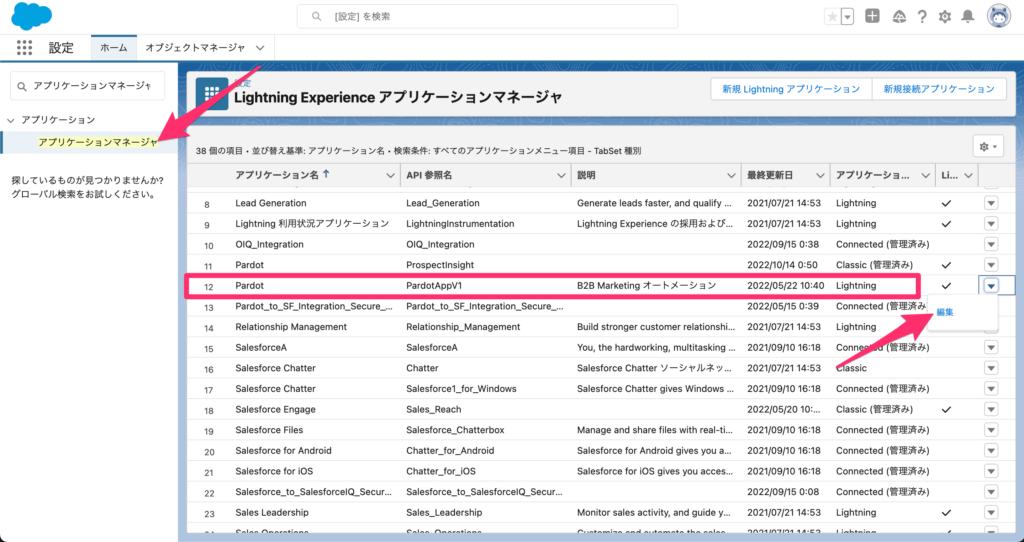The image size is (1024, 542).
Task: Open row actions for Chatter Classic row
Action: pyautogui.click(x=991, y=368)
